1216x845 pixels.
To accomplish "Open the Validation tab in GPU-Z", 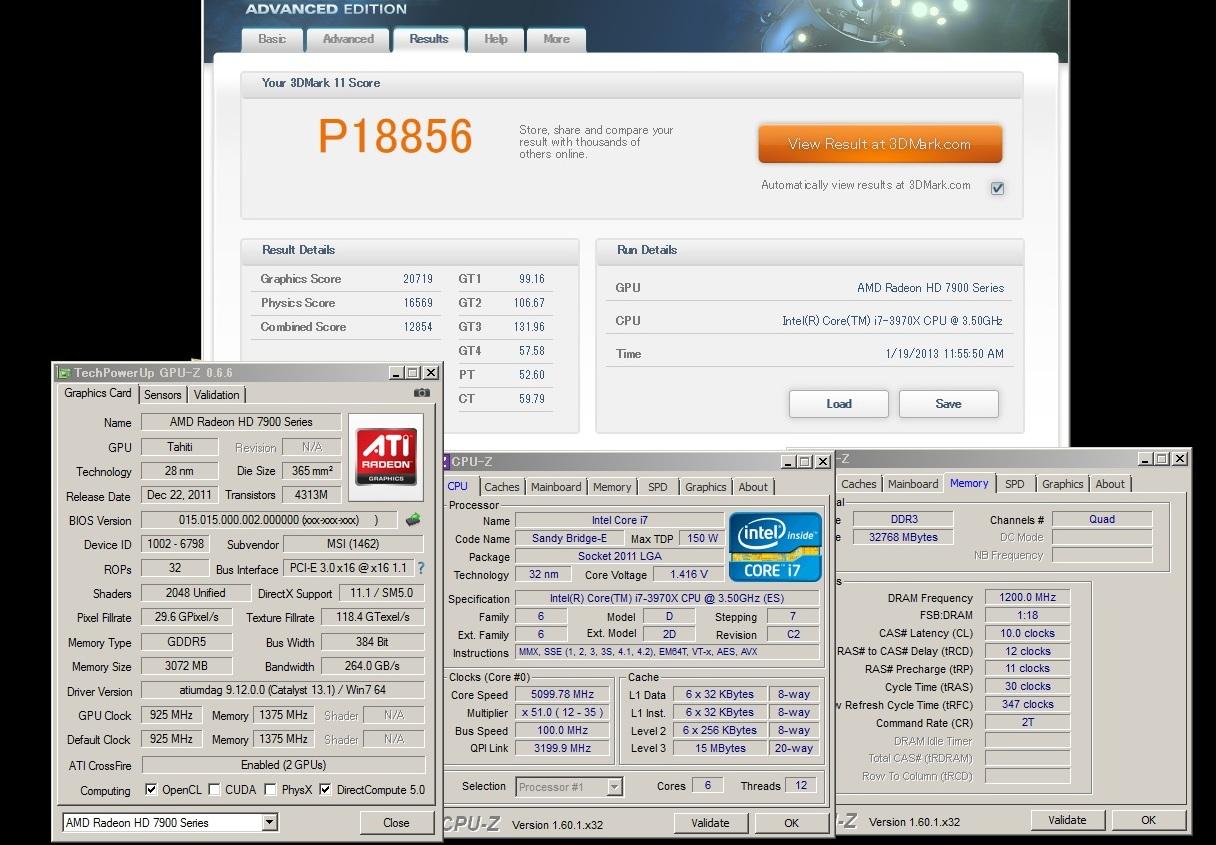I will [x=217, y=395].
